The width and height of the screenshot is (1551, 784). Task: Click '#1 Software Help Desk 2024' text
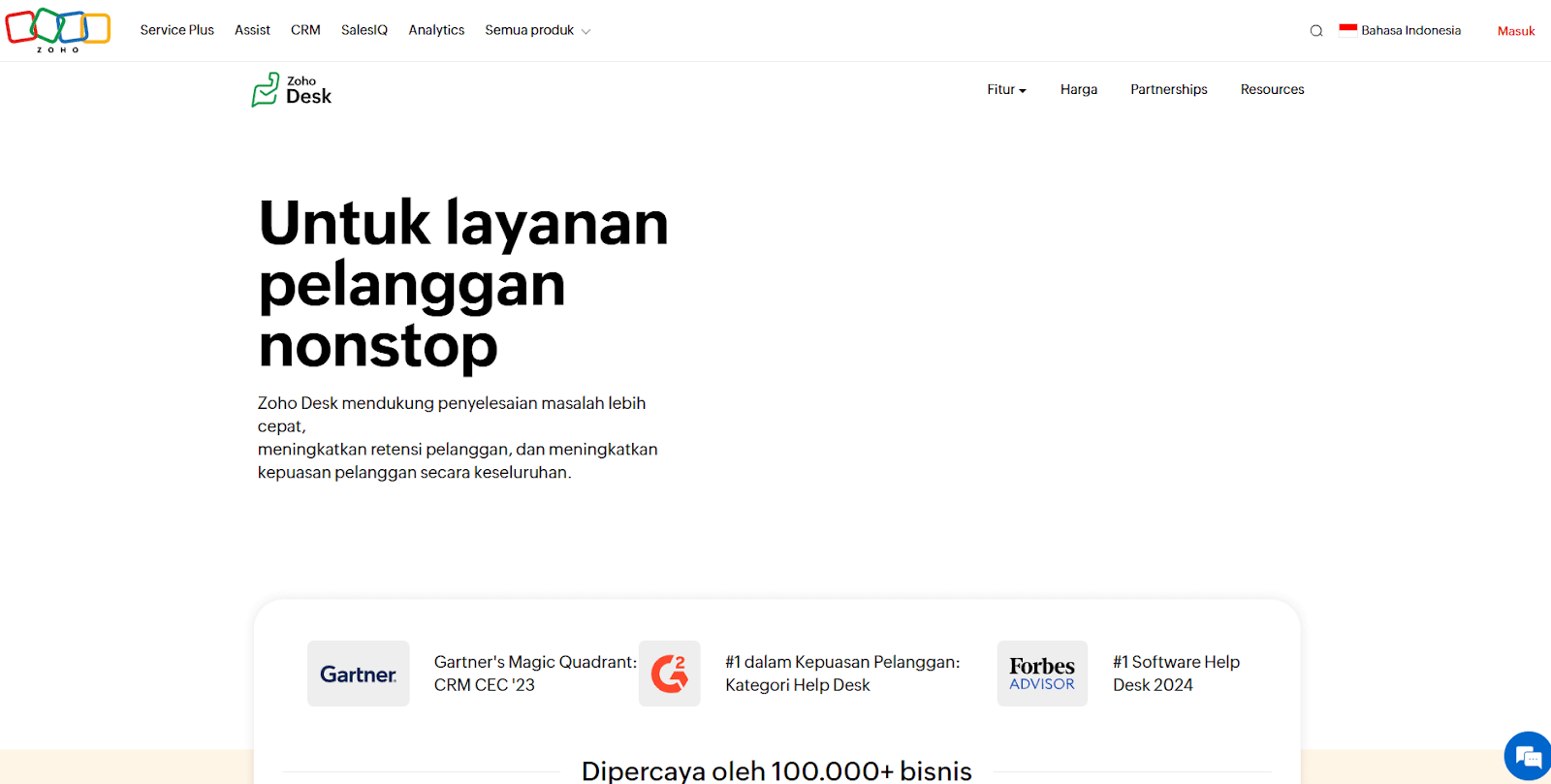[x=1176, y=674]
